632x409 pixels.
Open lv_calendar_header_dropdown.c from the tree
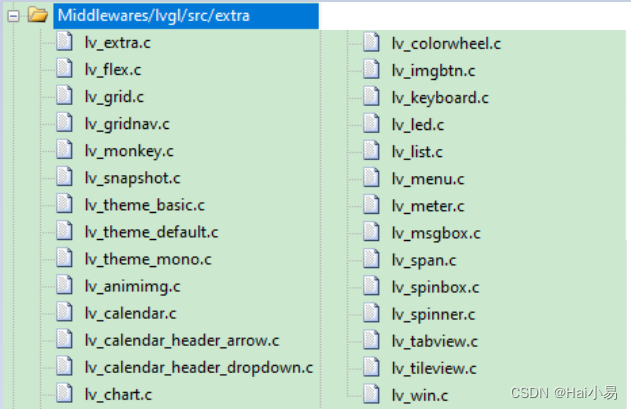[x=199, y=367]
